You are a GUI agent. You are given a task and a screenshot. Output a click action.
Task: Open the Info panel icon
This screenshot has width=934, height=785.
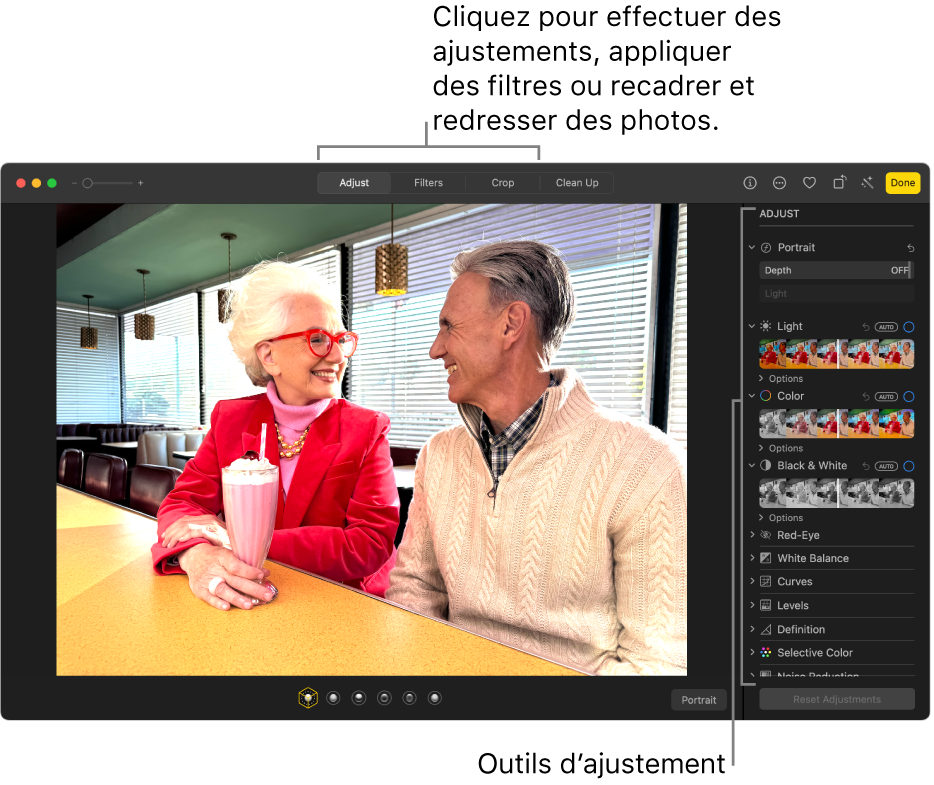[x=749, y=183]
